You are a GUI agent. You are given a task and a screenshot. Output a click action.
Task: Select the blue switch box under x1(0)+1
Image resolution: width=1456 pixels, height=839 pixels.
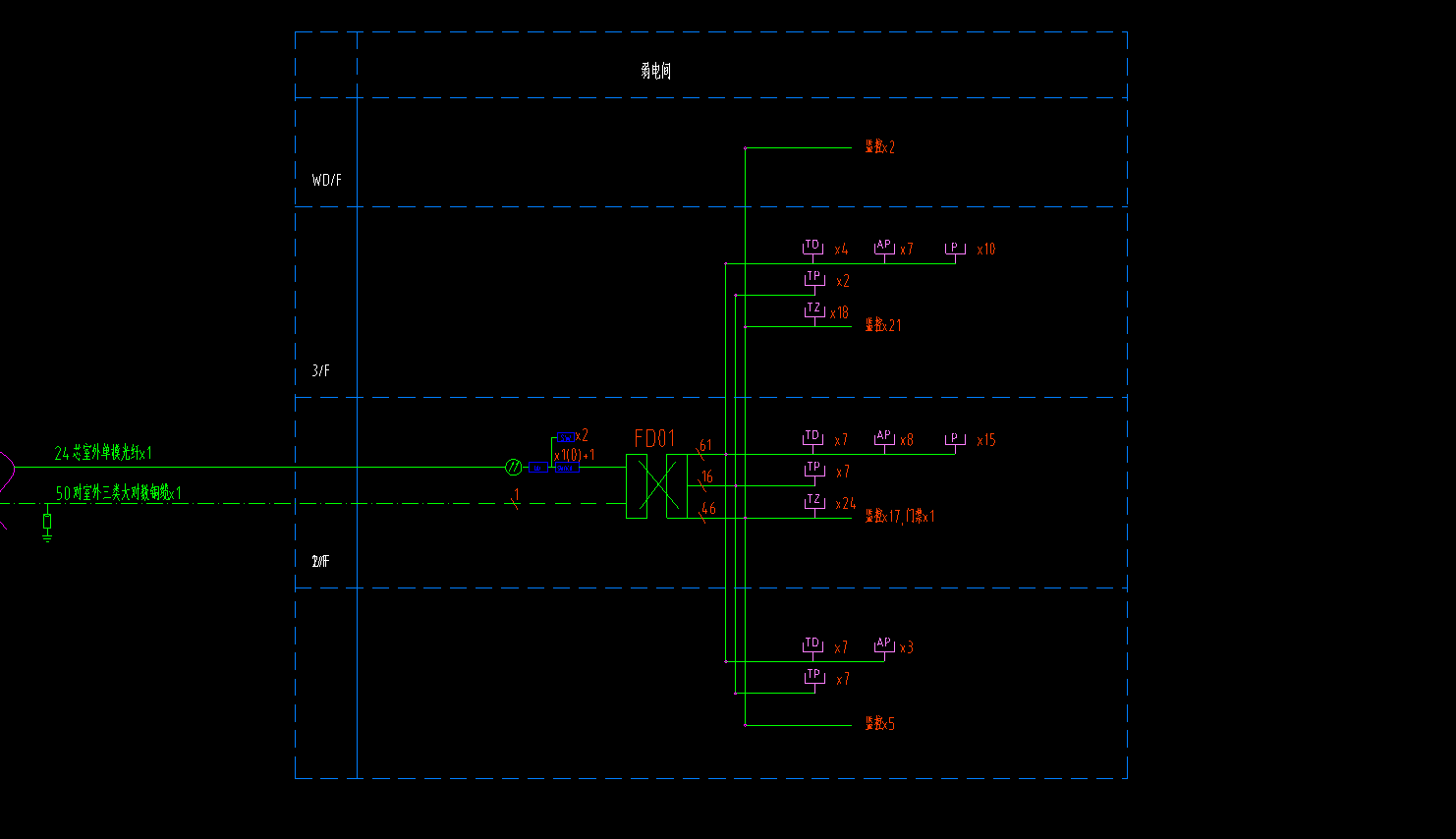(x=567, y=468)
